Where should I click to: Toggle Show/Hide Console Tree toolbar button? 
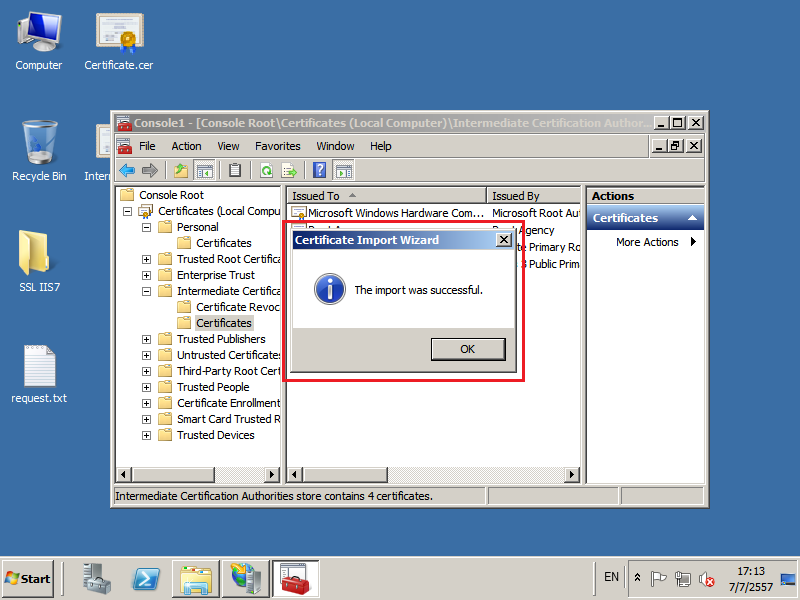tap(204, 170)
